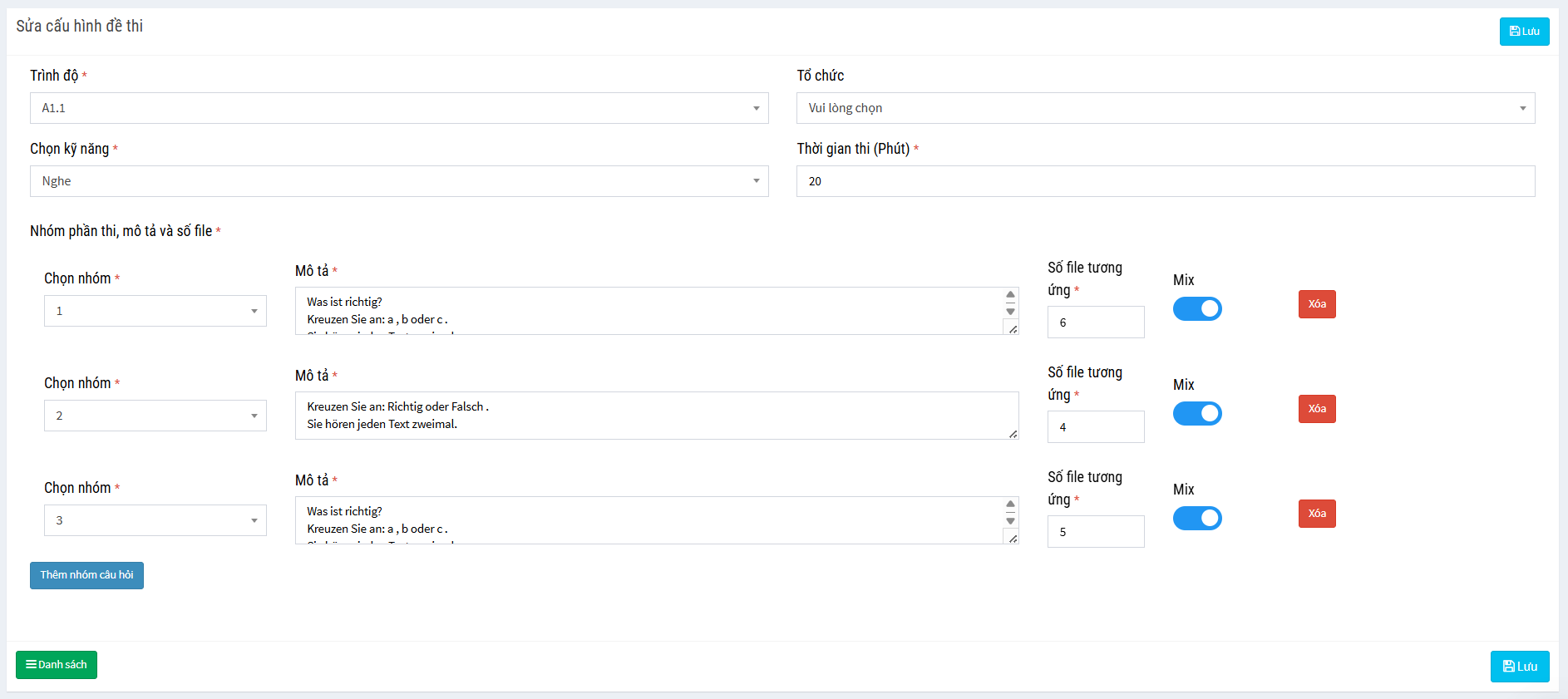Focus the Thời gian thi (Phút) field
Image resolution: width=1568 pixels, height=699 pixels.
pyautogui.click(x=1165, y=181)
